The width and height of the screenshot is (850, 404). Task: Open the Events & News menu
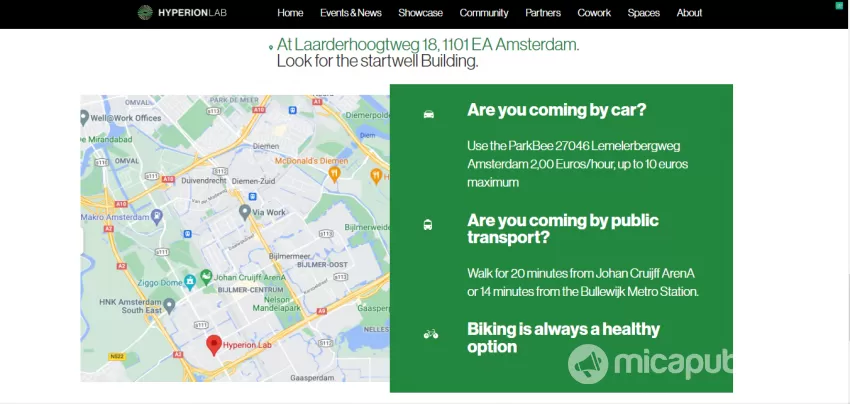click(x=351, y=13)
